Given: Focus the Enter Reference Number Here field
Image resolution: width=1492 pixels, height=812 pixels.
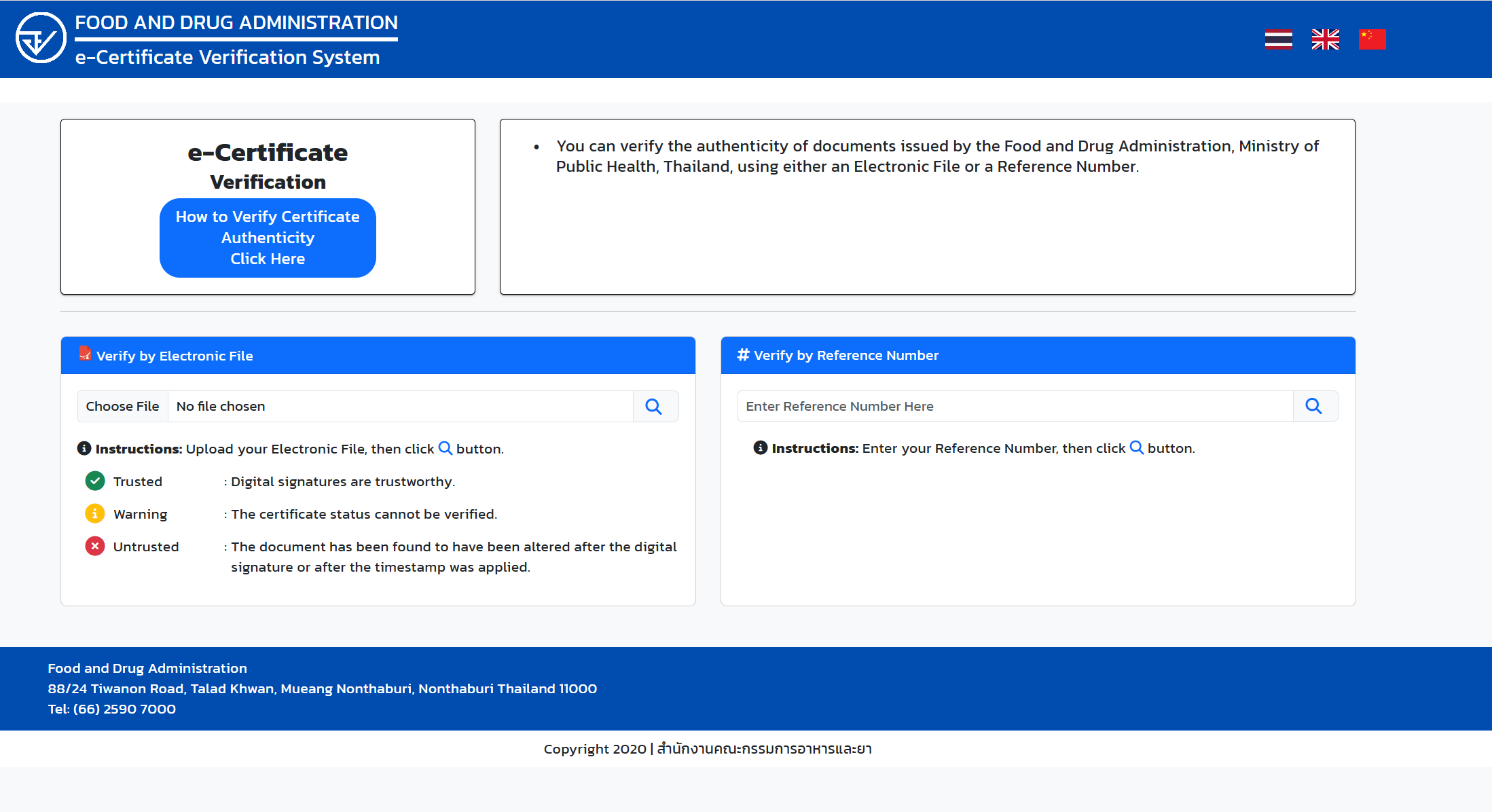Looking at the screenshot, I should click(x=1015, y=406).
